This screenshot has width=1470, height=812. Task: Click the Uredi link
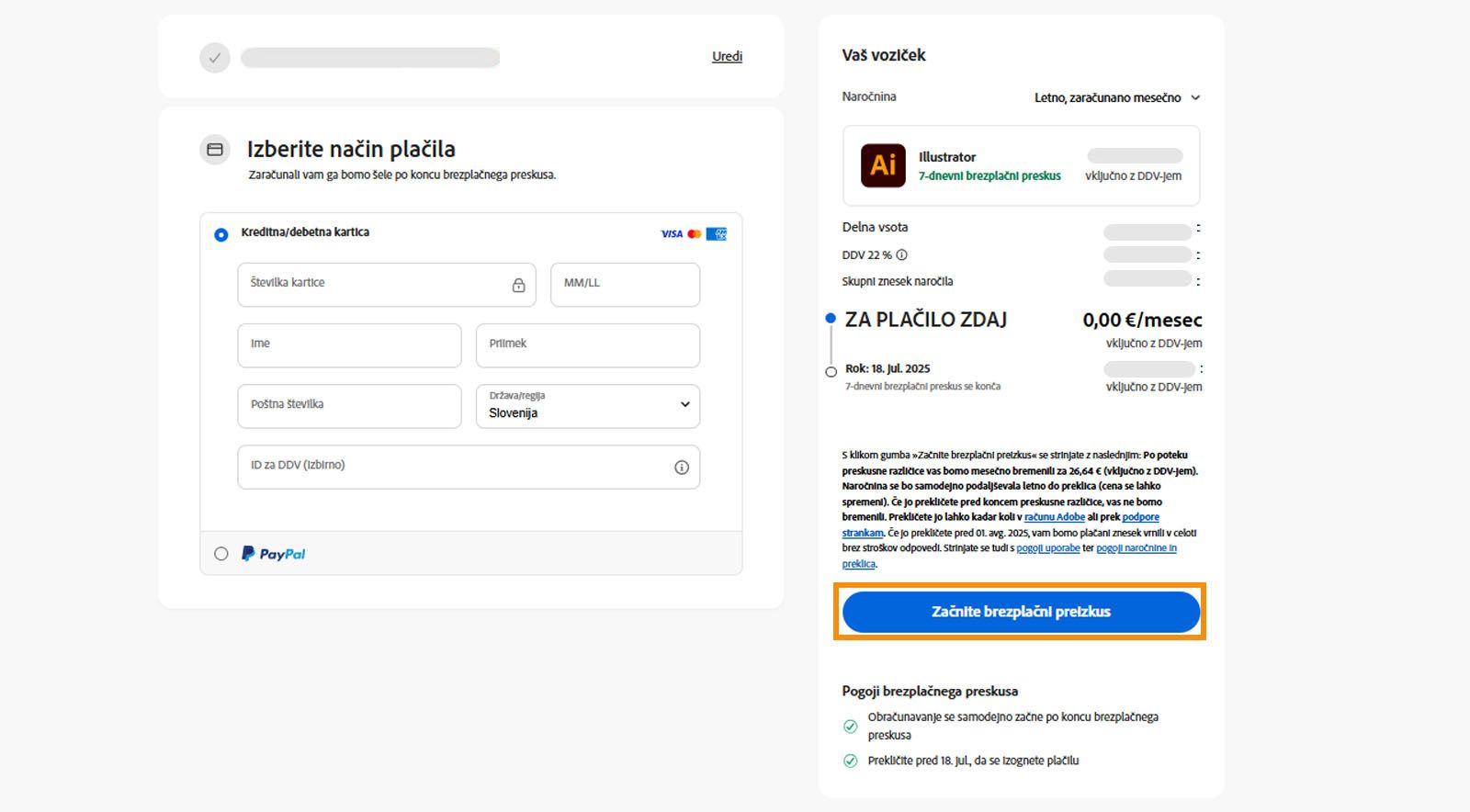click(x=727, y=56)
